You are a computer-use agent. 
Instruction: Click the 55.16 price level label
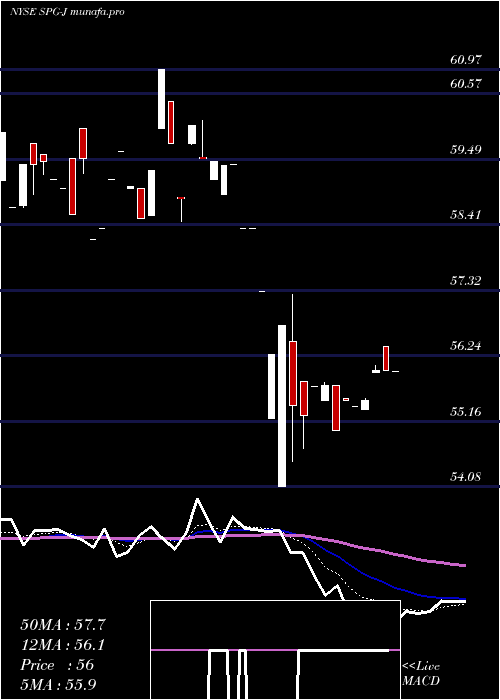pyautogui.click(x=466, y=411)
